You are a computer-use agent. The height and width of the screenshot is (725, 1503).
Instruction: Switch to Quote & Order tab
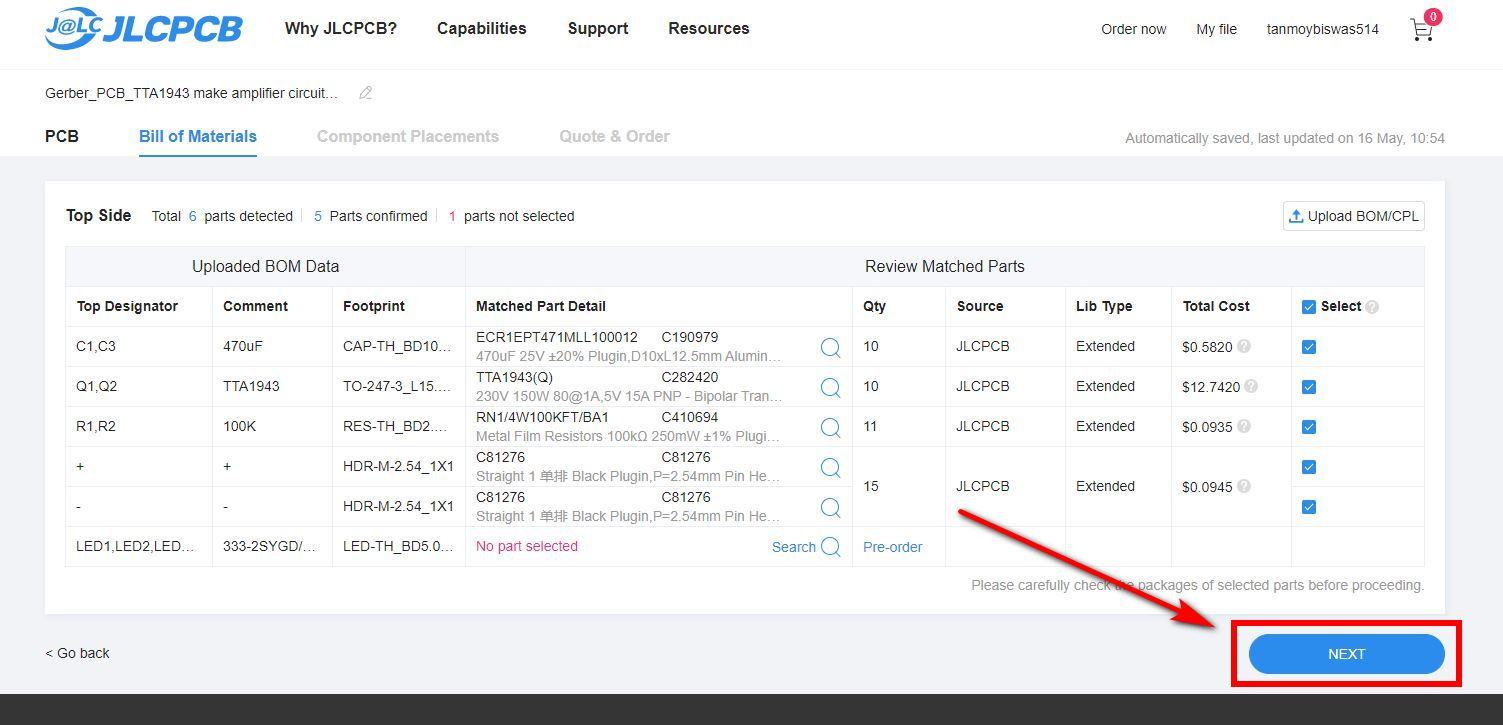pyautogui.click(x=614, y=136)
